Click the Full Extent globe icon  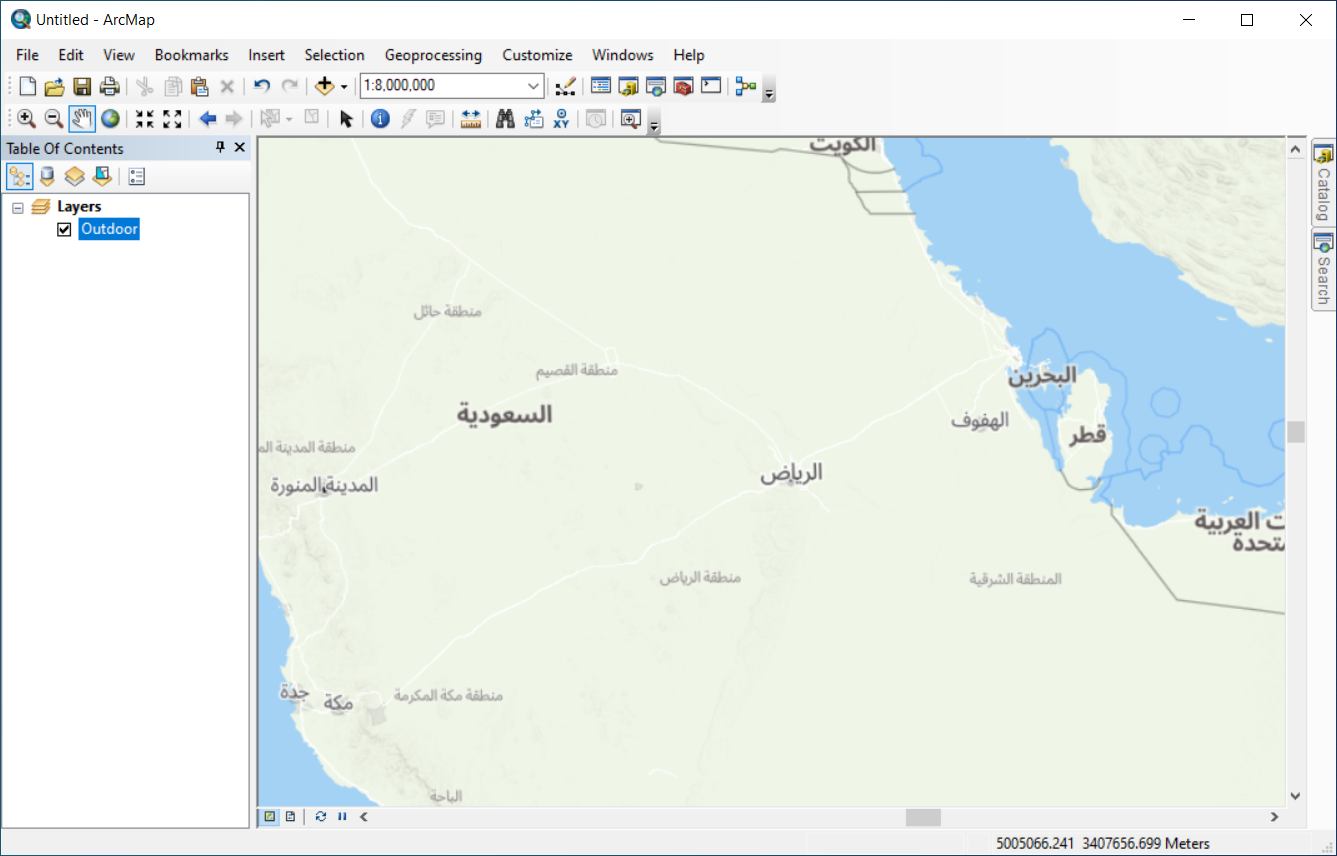pos(110,119)
